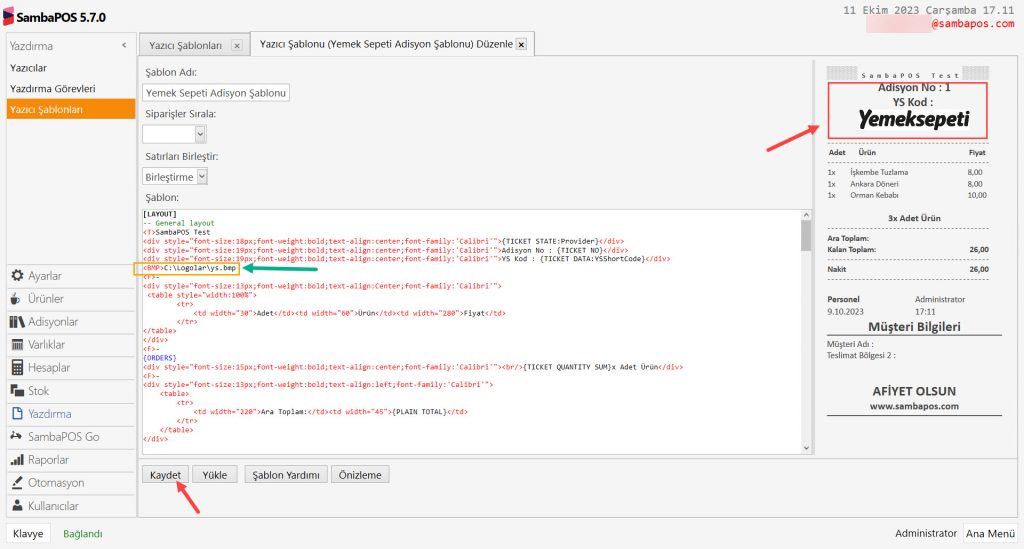Click the template editor scrollbar thumb

[806, 235]
